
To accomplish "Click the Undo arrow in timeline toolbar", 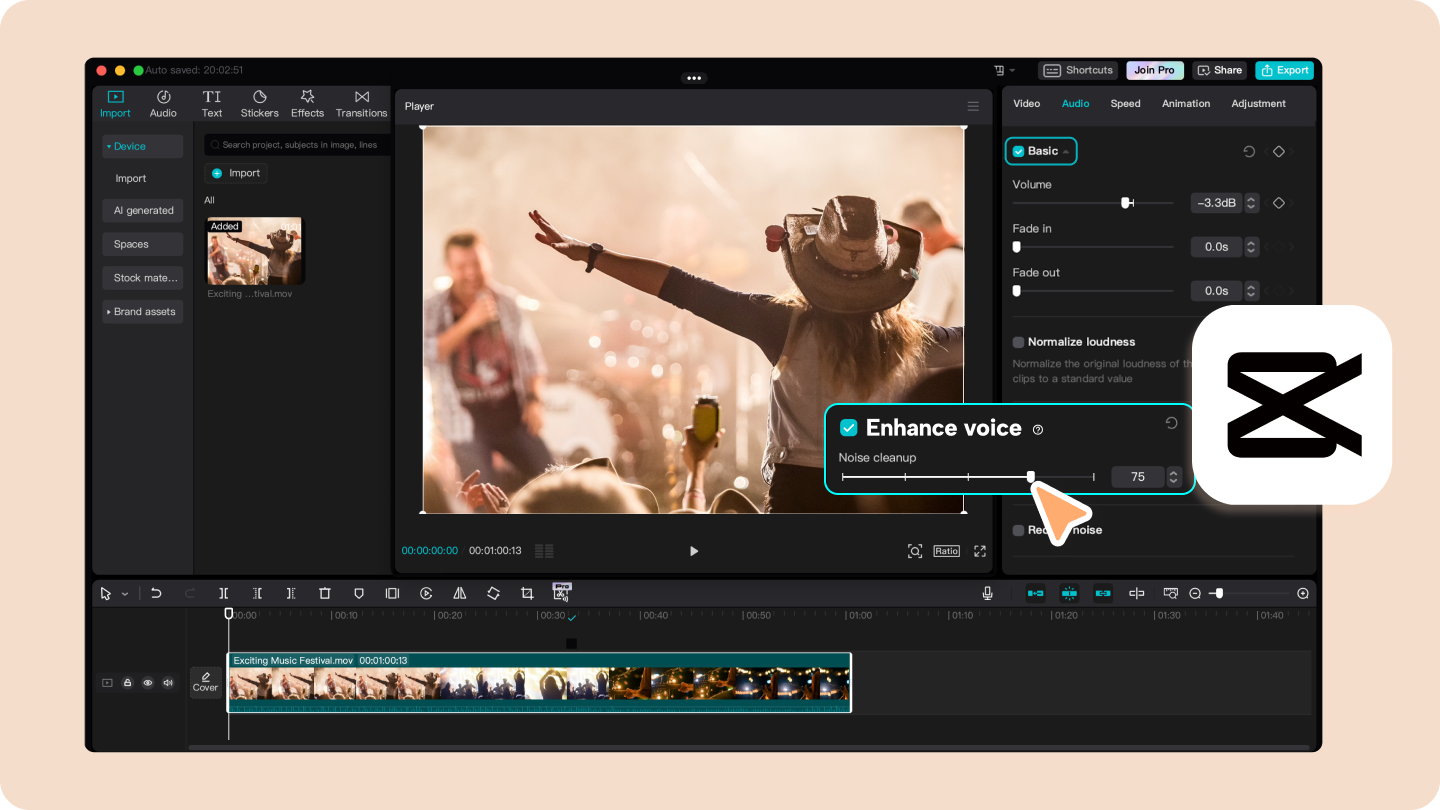I will 156,593.
